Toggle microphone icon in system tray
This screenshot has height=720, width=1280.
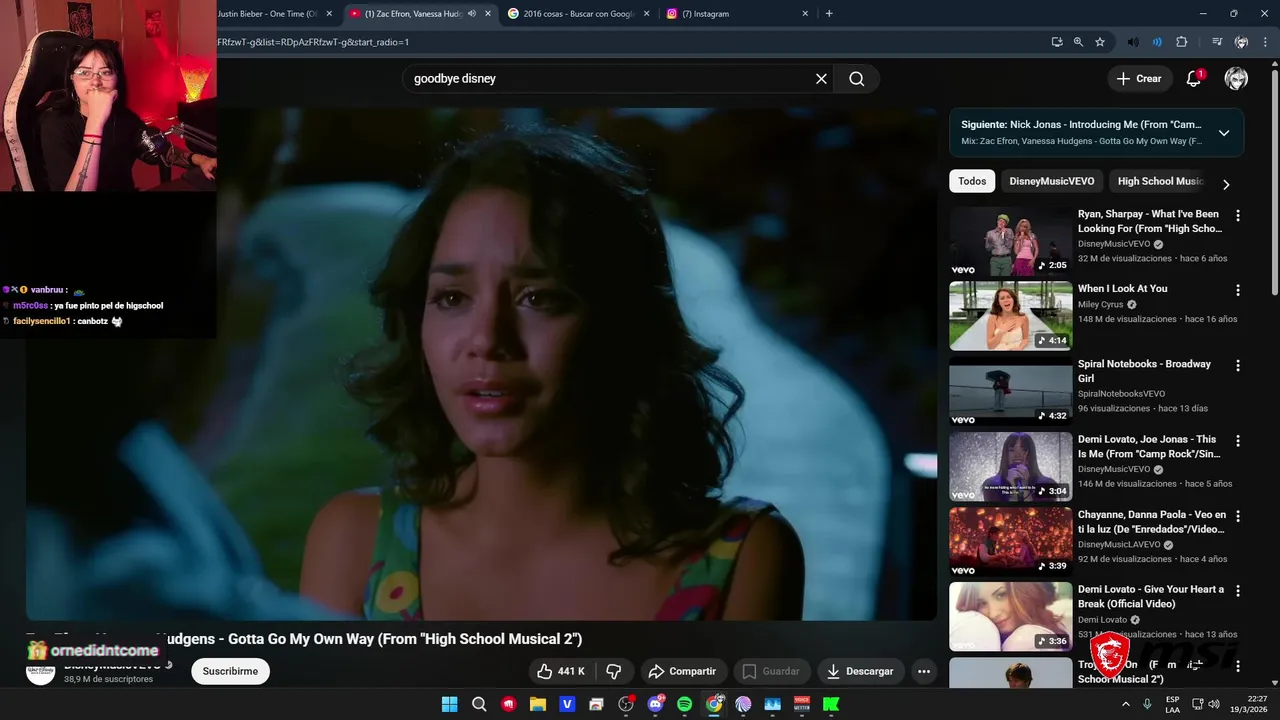1147,704
